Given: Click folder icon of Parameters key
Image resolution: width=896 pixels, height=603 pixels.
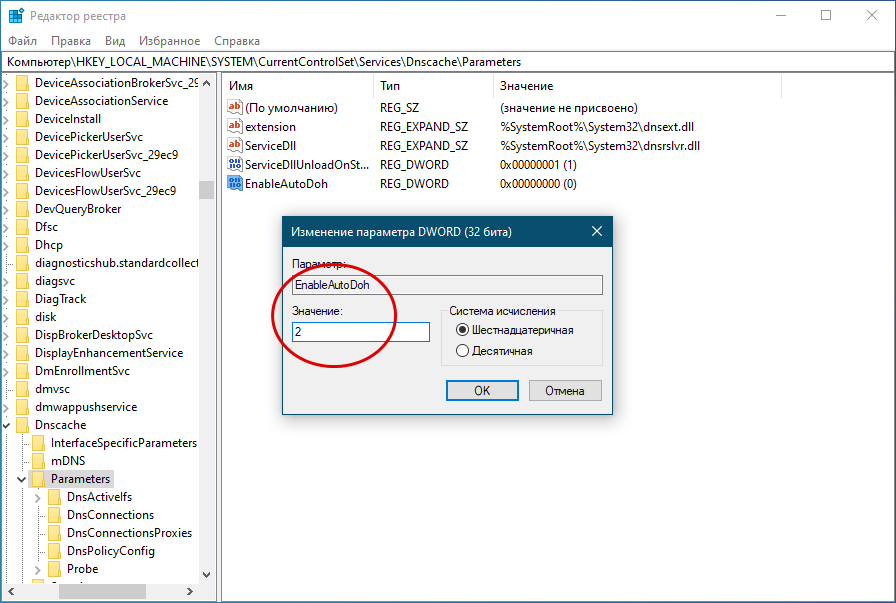Looking at the screenshot, I should click(39, 479).
